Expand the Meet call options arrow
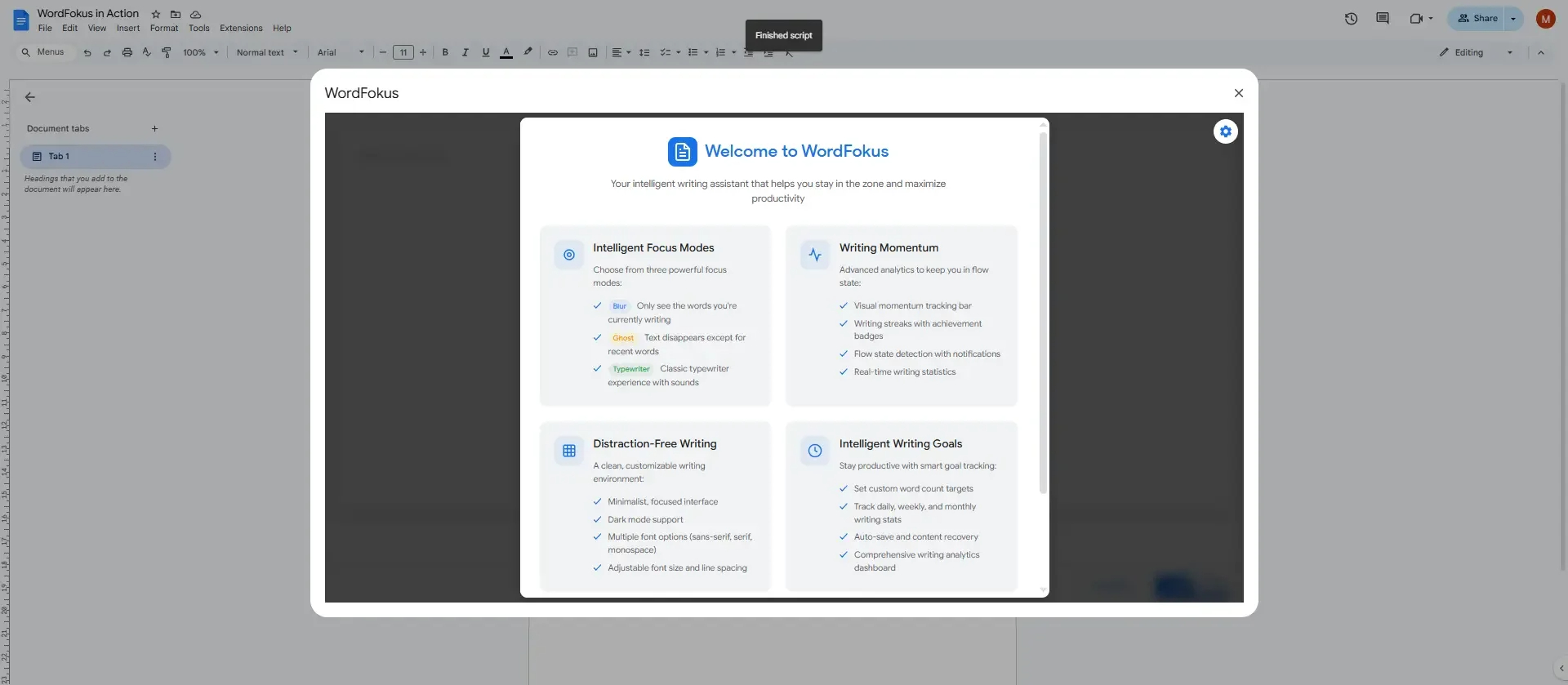The width and height of the screenshot is (1568, 685). tap(1431, 18)
